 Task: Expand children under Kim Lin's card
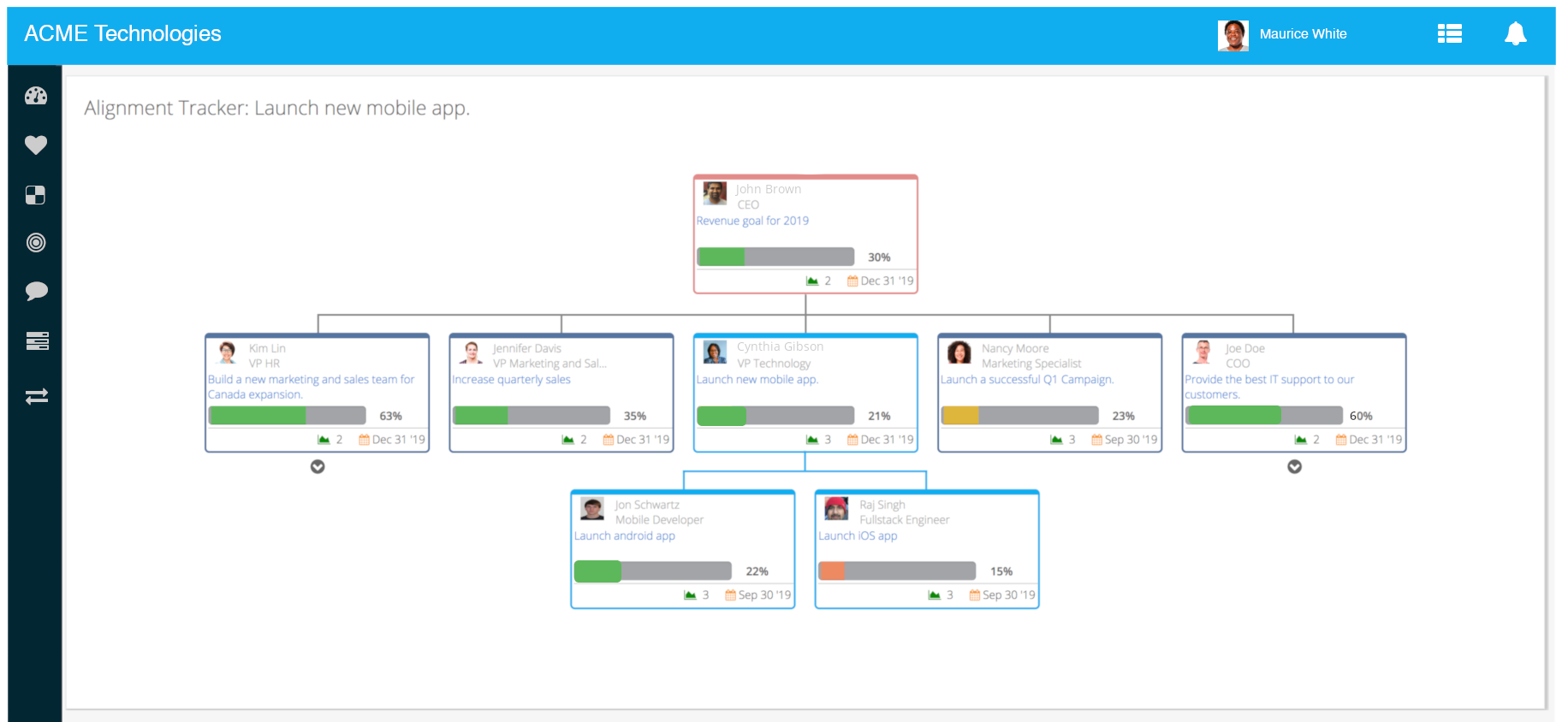coord(318,466)
